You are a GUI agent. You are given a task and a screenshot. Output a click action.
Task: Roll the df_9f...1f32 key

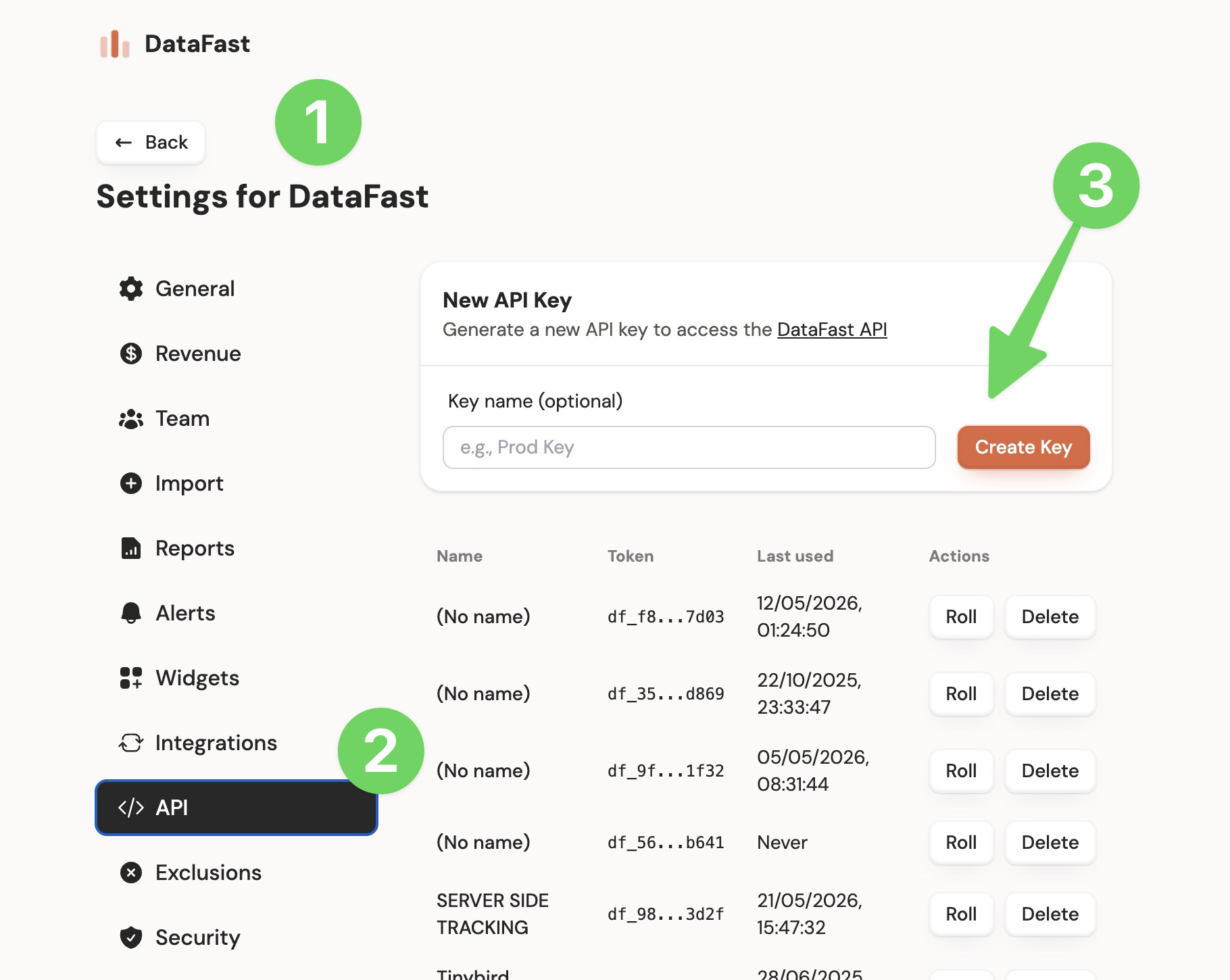[x=961, y=770]
